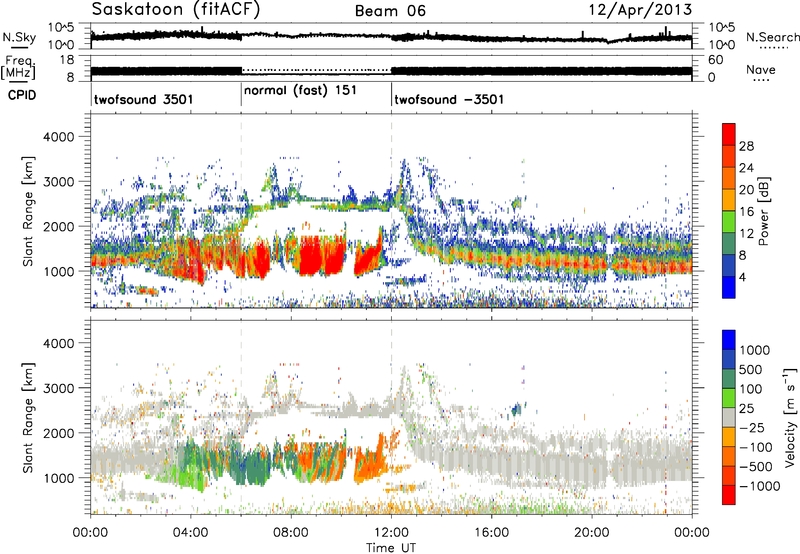Select the 60 tick on the Nave axis
This screenshot has height=554, width=800.
tap(716, 60)
